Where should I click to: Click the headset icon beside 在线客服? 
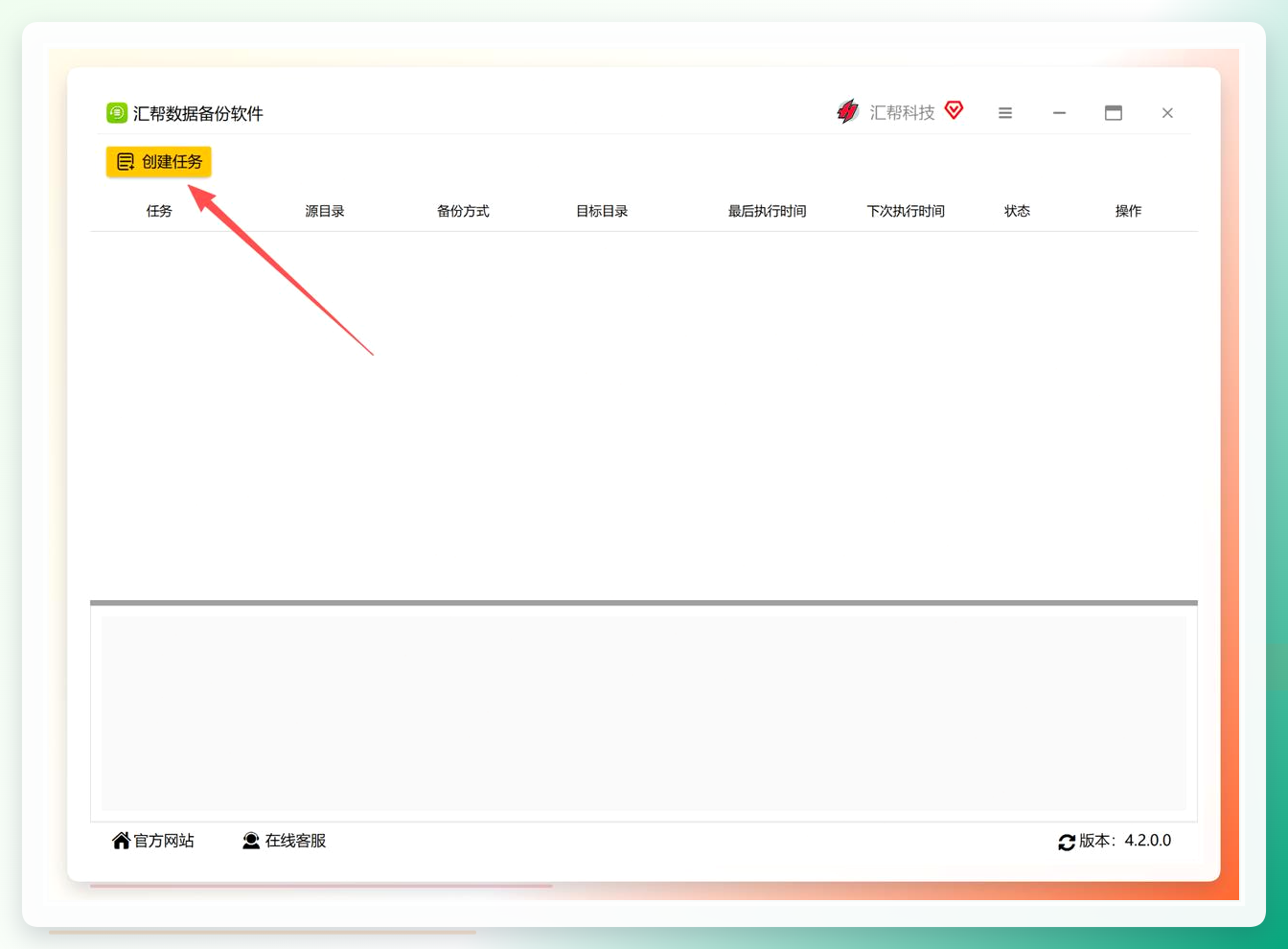pos(251,841)
